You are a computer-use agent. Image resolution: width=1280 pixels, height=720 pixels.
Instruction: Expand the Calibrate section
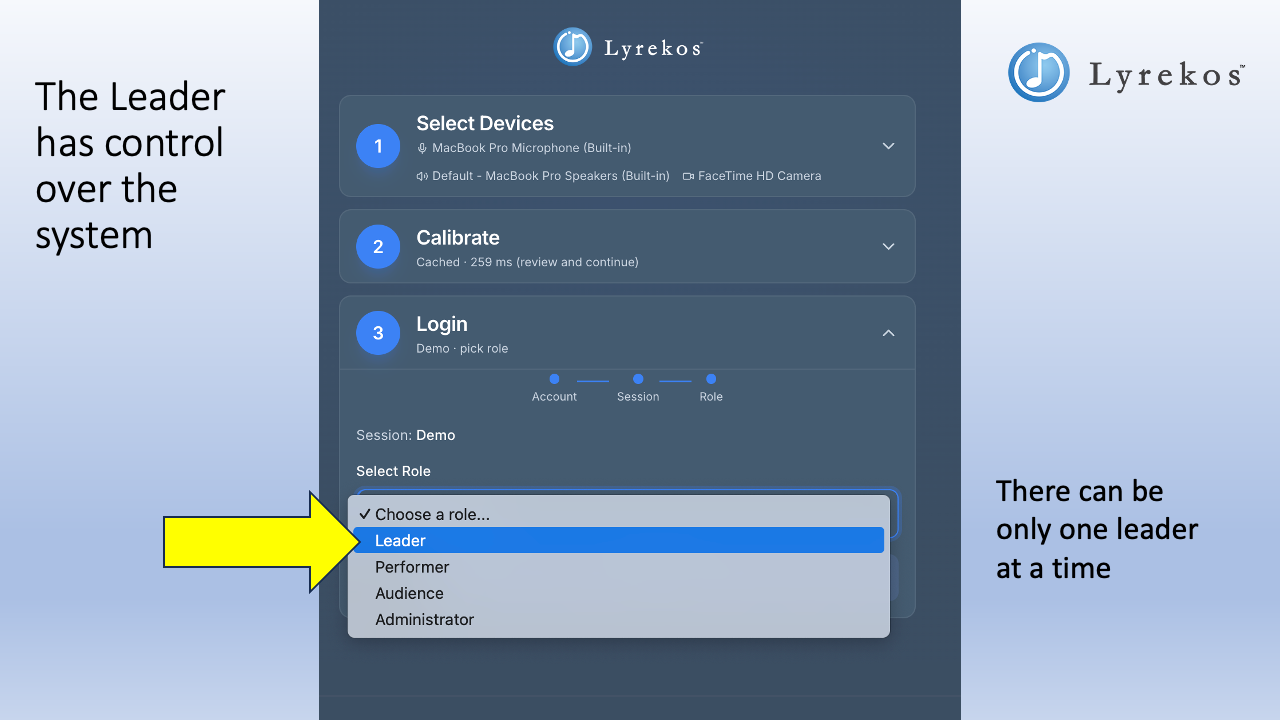[888, 246]
